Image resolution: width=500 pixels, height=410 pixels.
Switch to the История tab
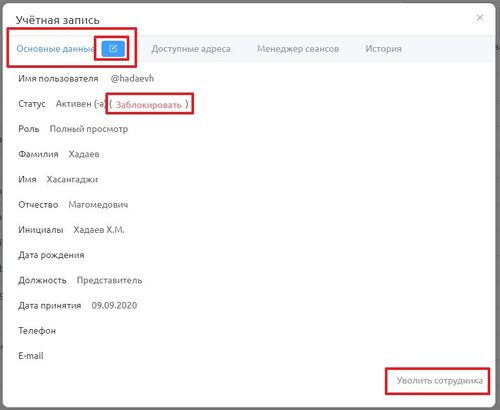coord(383,49)
